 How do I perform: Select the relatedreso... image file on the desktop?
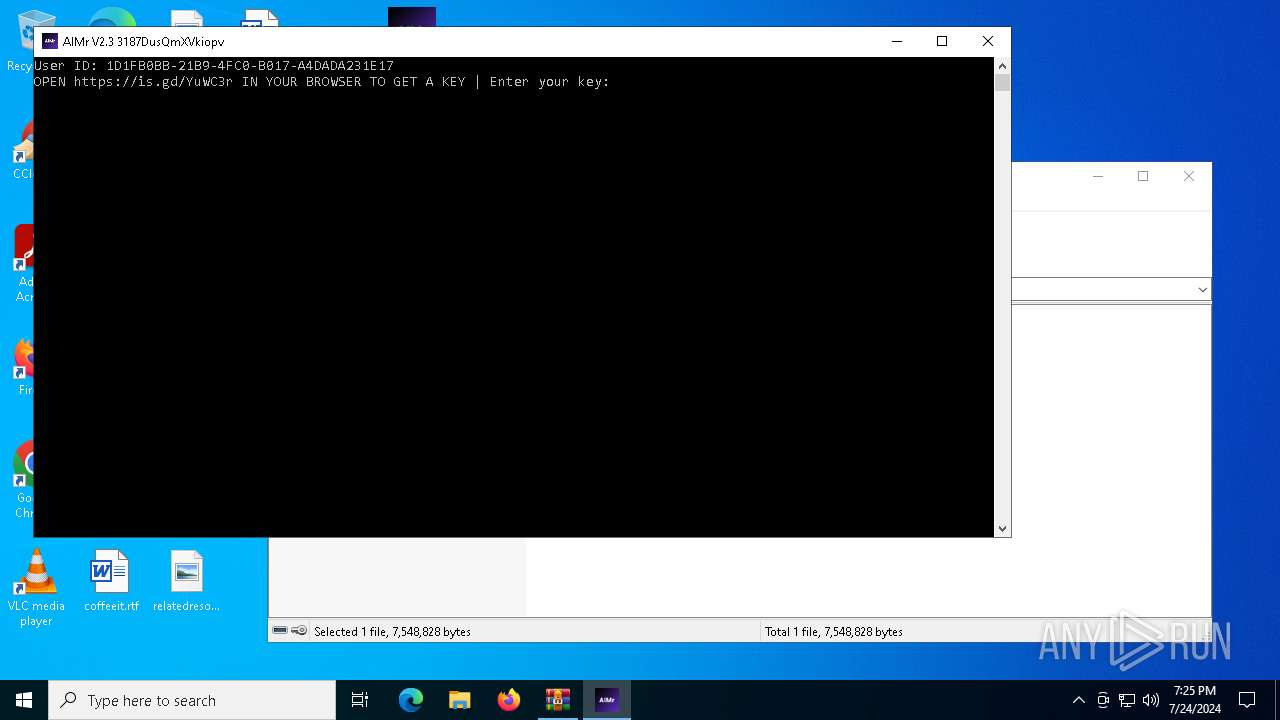click(x=186, y=581)
